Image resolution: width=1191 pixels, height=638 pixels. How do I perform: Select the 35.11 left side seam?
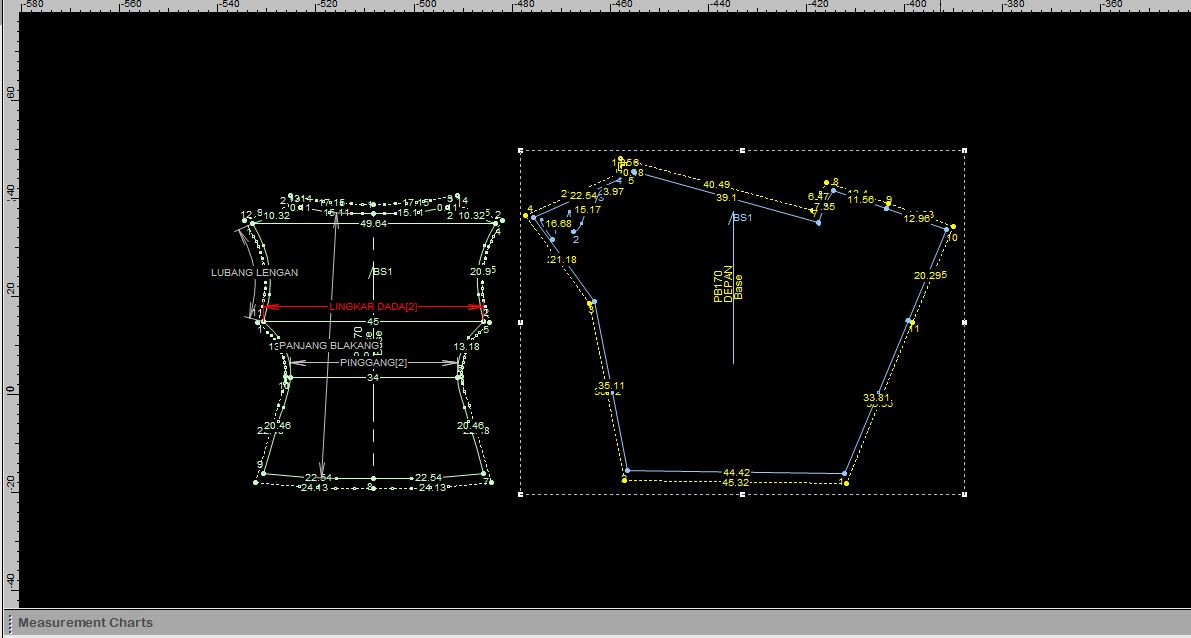pos(611,386)
